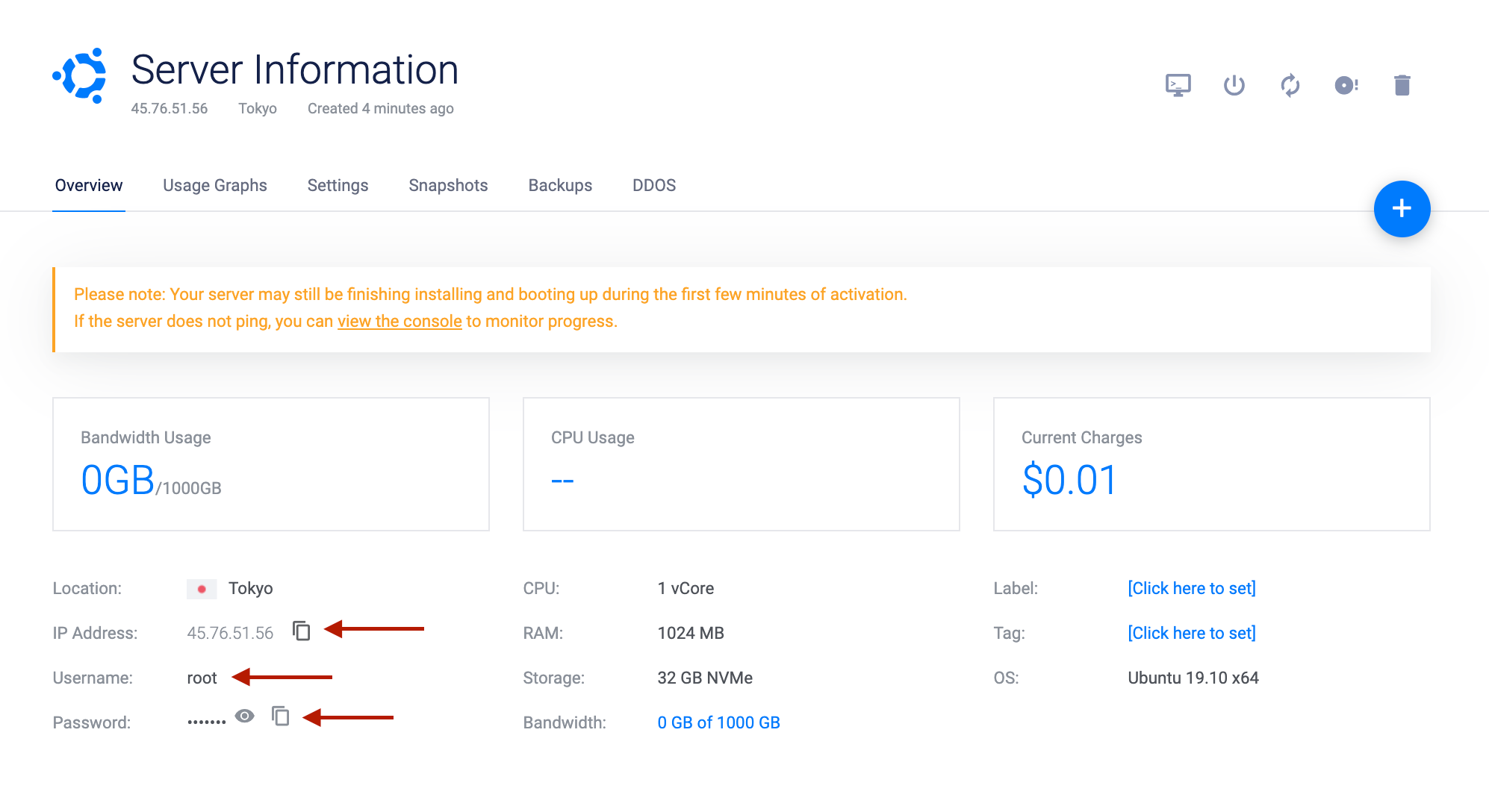This screenshot has height=812, width=1489.
Task: Click the reinstall server disc icon
Action: (1346, 85)
